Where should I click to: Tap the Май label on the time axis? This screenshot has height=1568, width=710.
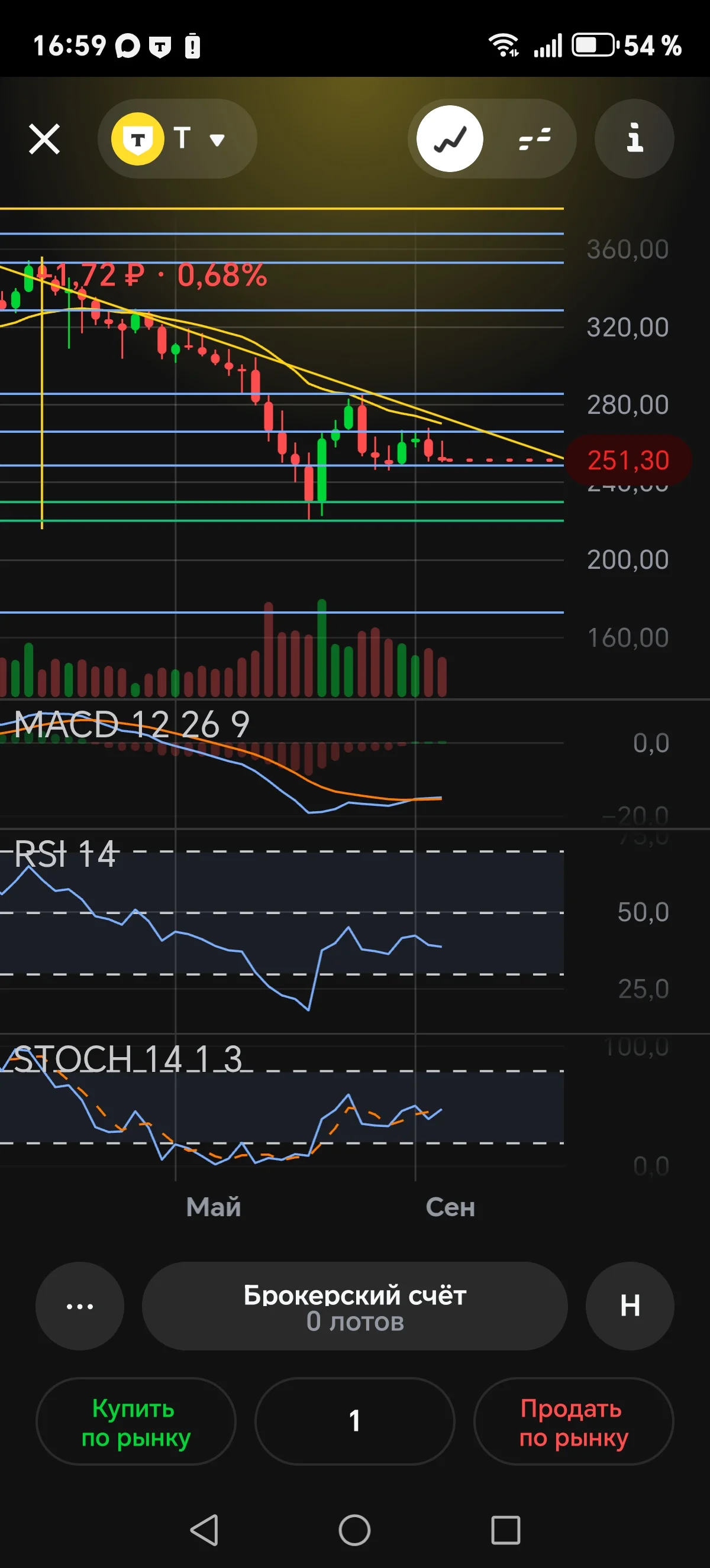[x=214, y=1206]
